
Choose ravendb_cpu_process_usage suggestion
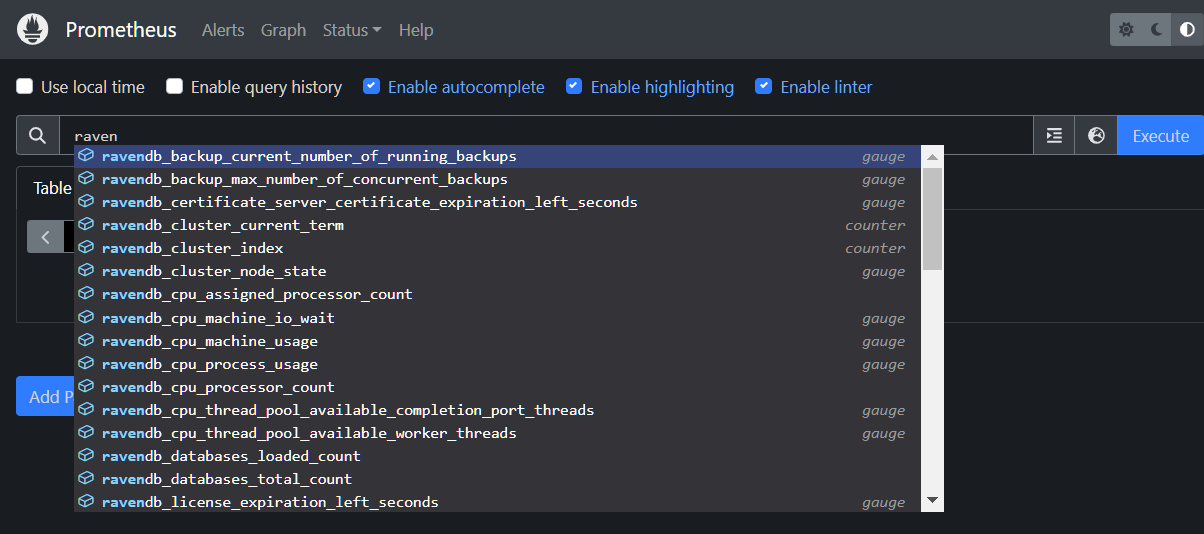pos(498,364)
